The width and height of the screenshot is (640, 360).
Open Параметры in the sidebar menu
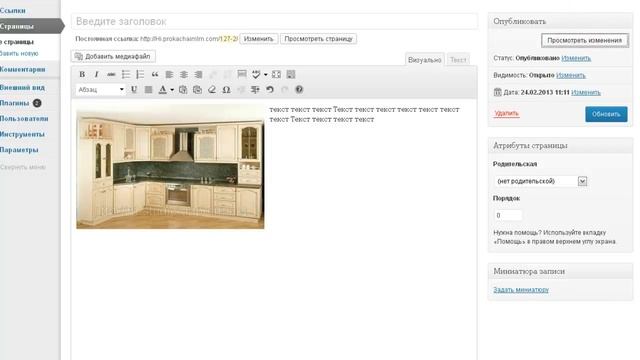click(19, 150)
